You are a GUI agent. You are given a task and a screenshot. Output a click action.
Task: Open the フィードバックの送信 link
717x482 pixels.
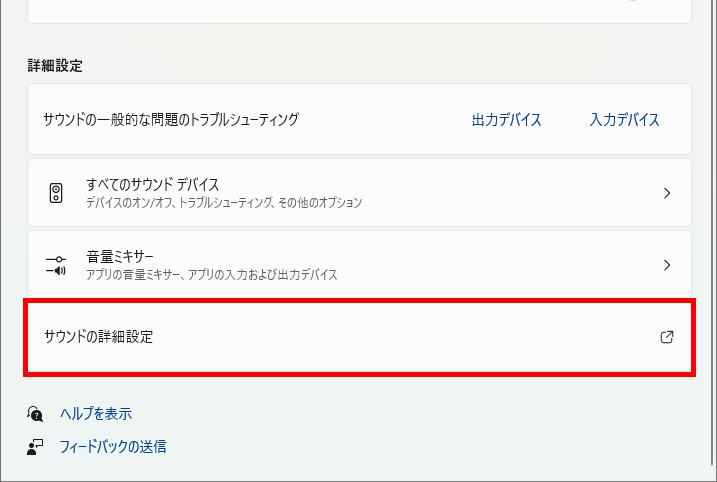coord(113,447)
